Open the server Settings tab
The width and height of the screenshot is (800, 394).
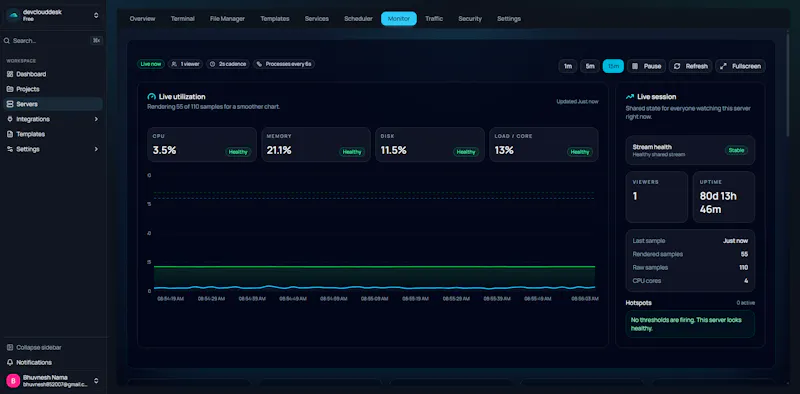[509, 19]
